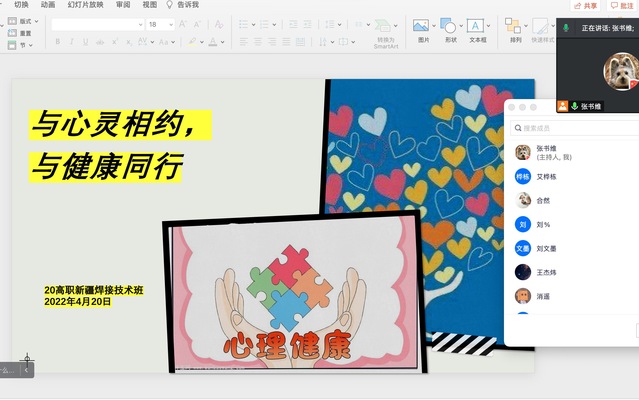Insert a picture with the 图片 icon
This screenshot has height=400, width=639.
422,27
